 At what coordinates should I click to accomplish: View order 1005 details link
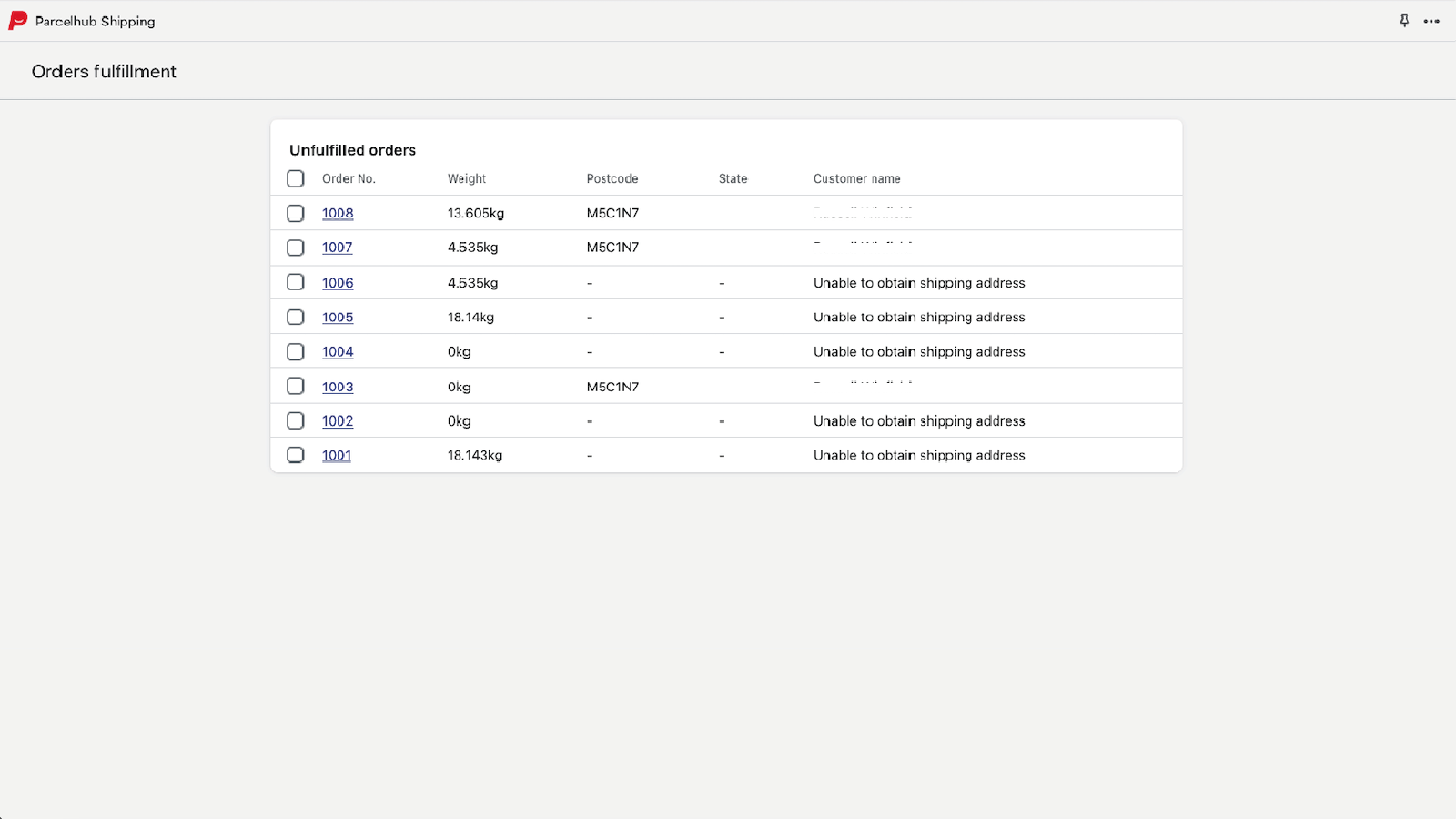(x=338, y=318)
